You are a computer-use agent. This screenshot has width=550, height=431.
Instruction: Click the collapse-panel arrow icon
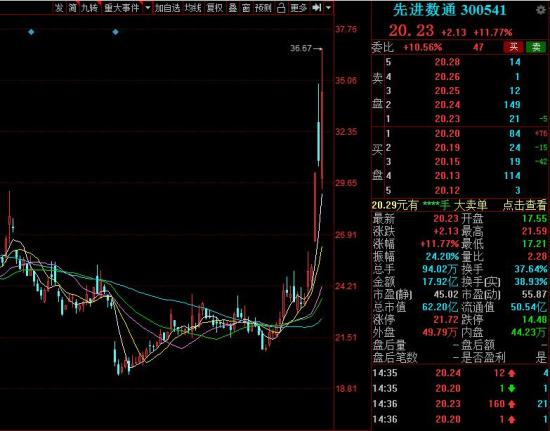click(x=317, y=8)
